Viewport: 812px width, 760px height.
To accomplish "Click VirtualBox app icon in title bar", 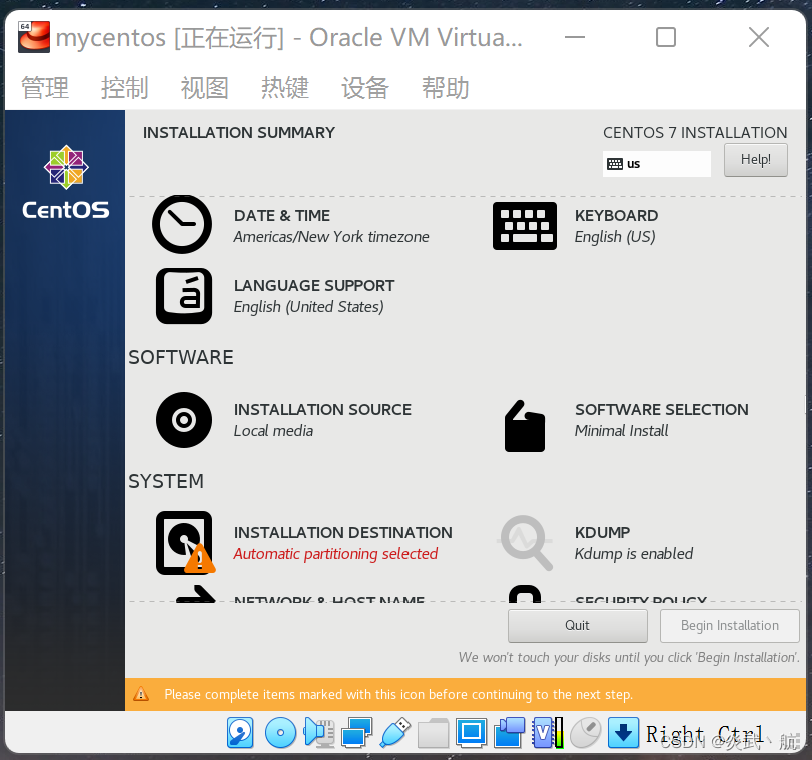I will 34,37.
